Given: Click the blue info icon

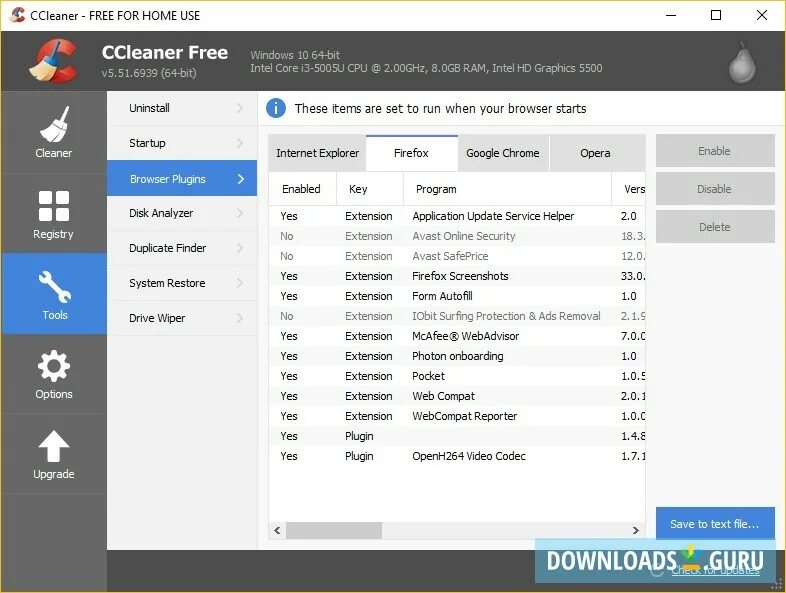Looking at the screenshot, I should [x=276, y=108].
